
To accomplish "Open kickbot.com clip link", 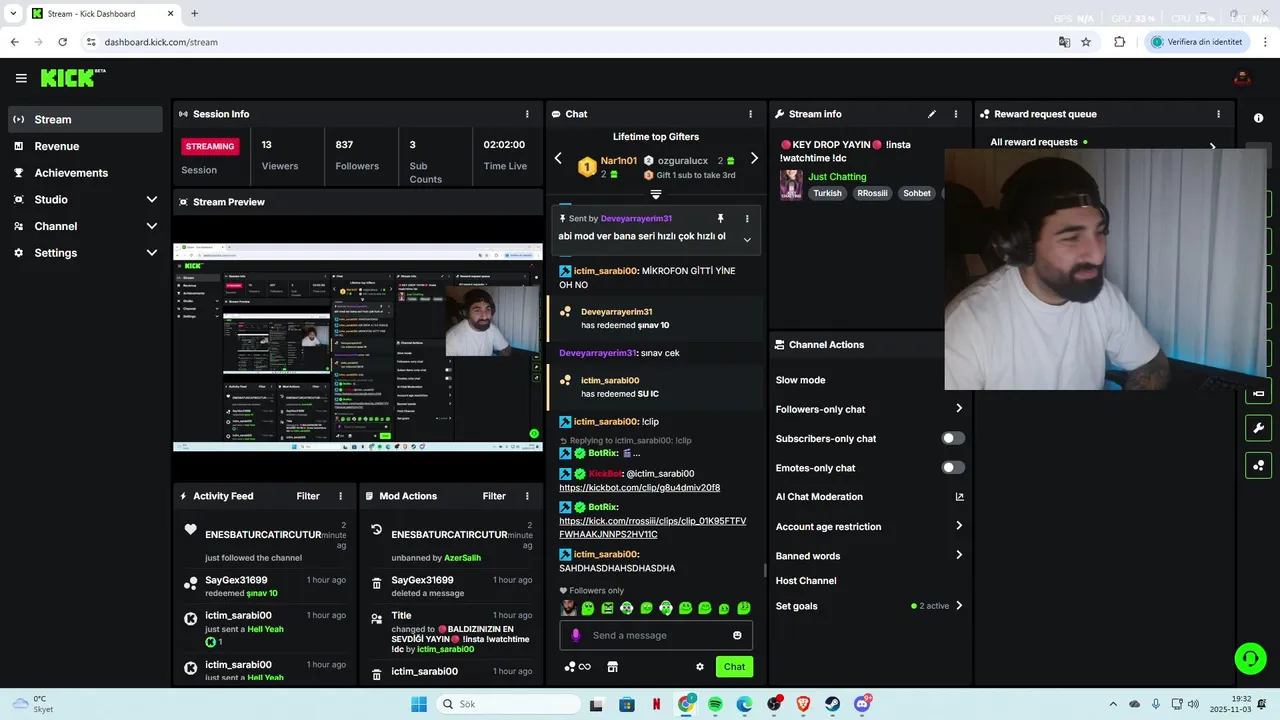I will click(x=639, y=488).
